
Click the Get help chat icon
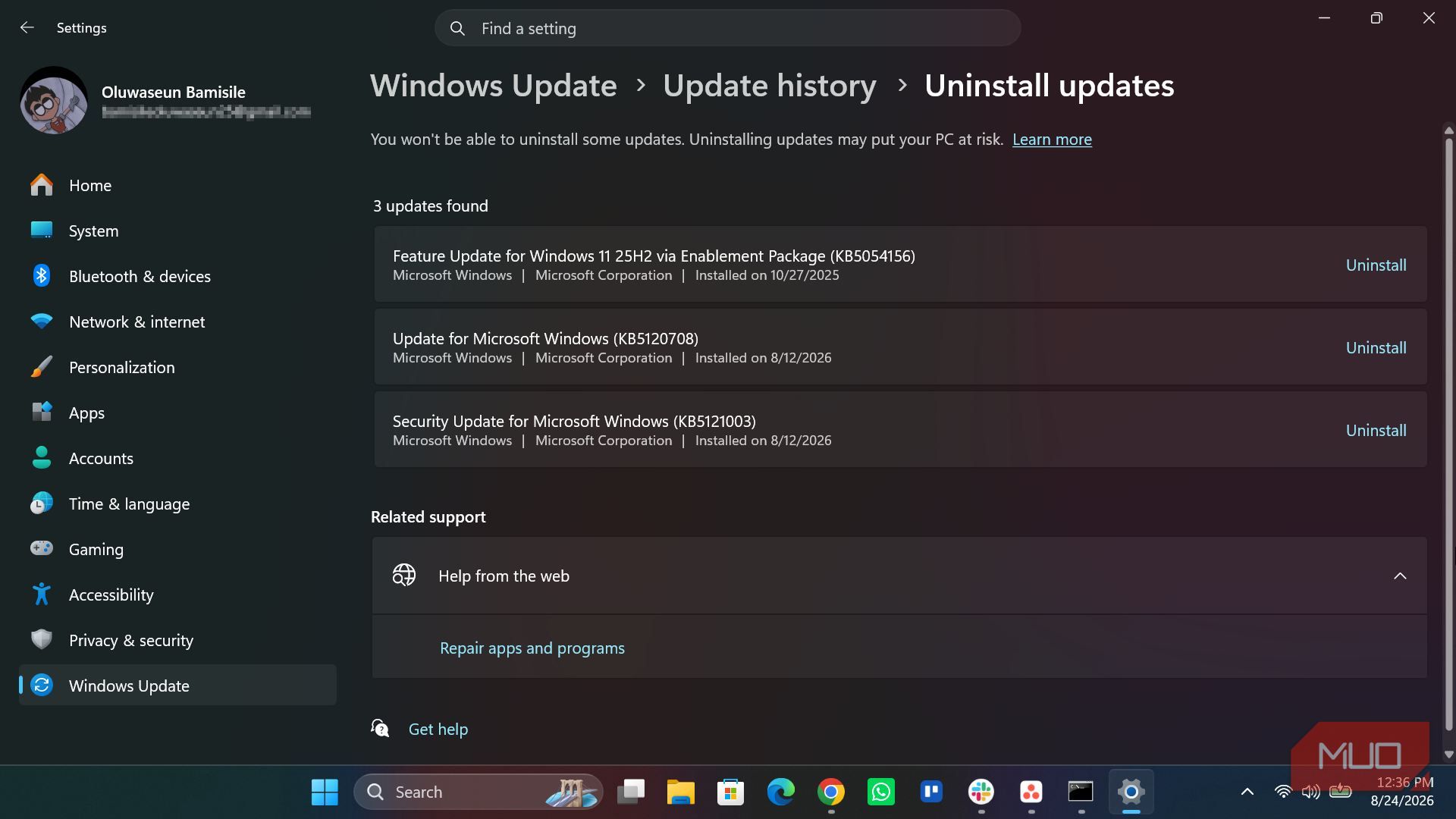pyautogui.click(x=380, y=728)
